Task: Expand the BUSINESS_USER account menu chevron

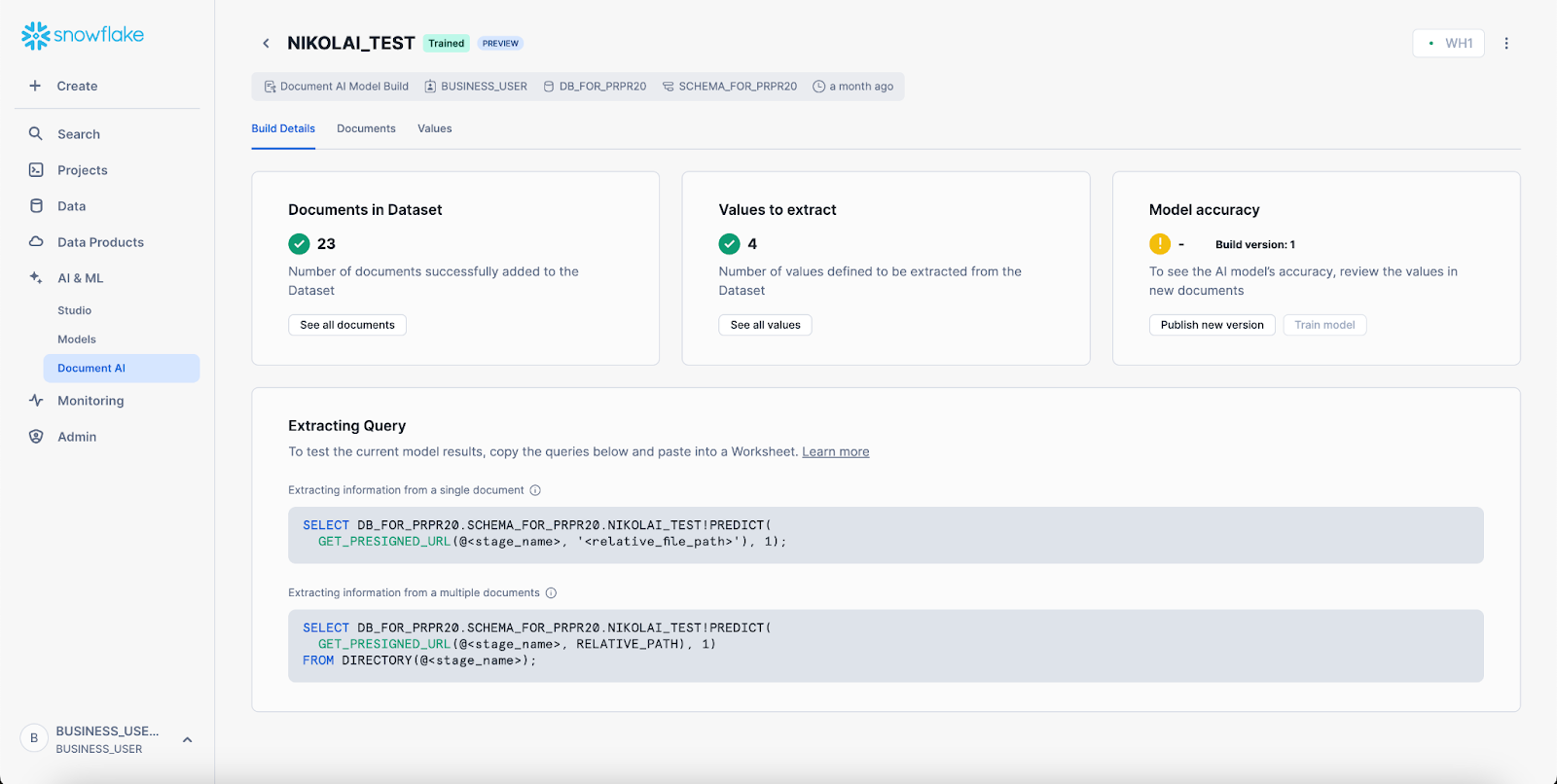Action: 187,740
